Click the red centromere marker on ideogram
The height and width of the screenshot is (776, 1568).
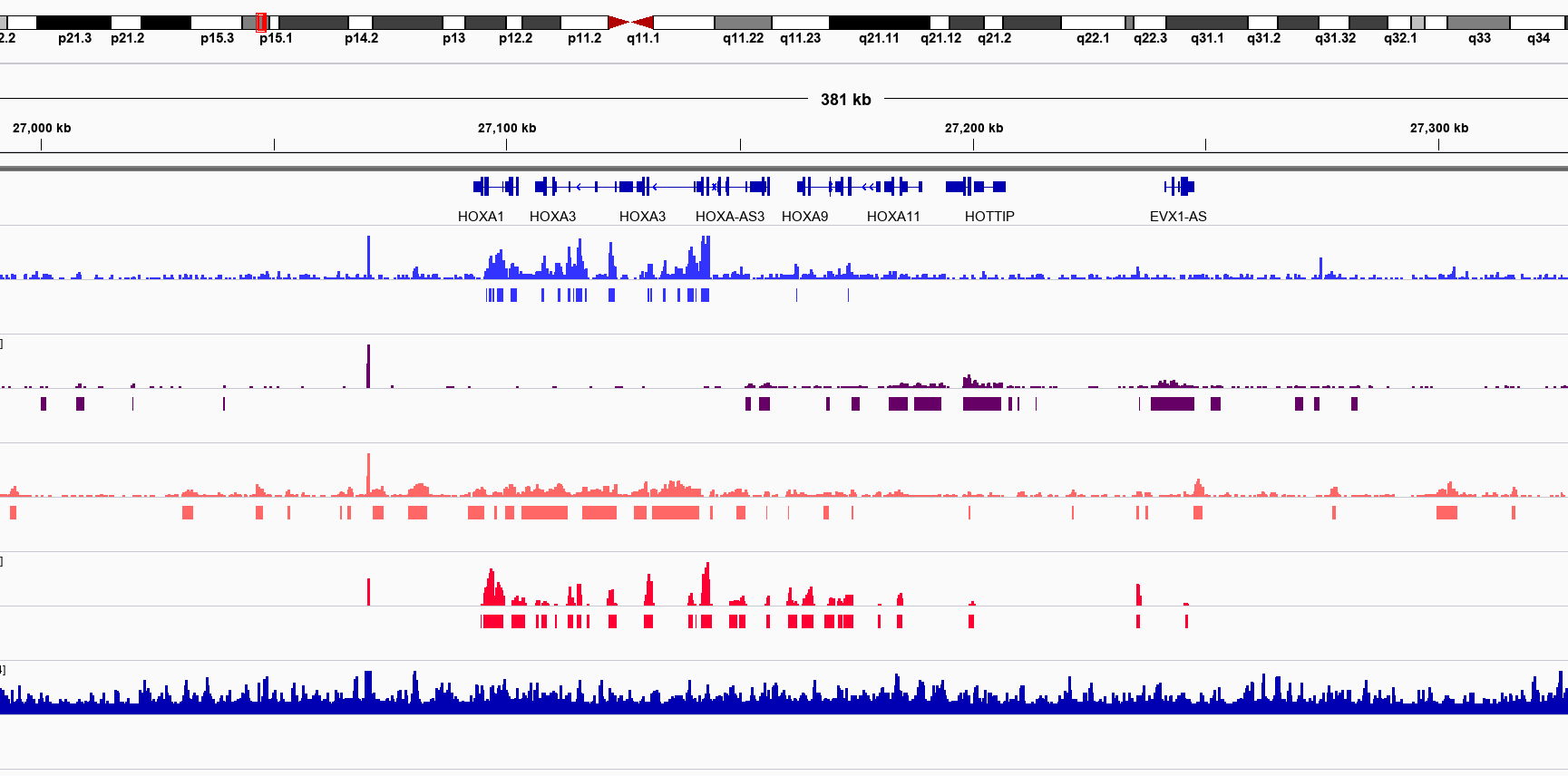click(630, 22)
